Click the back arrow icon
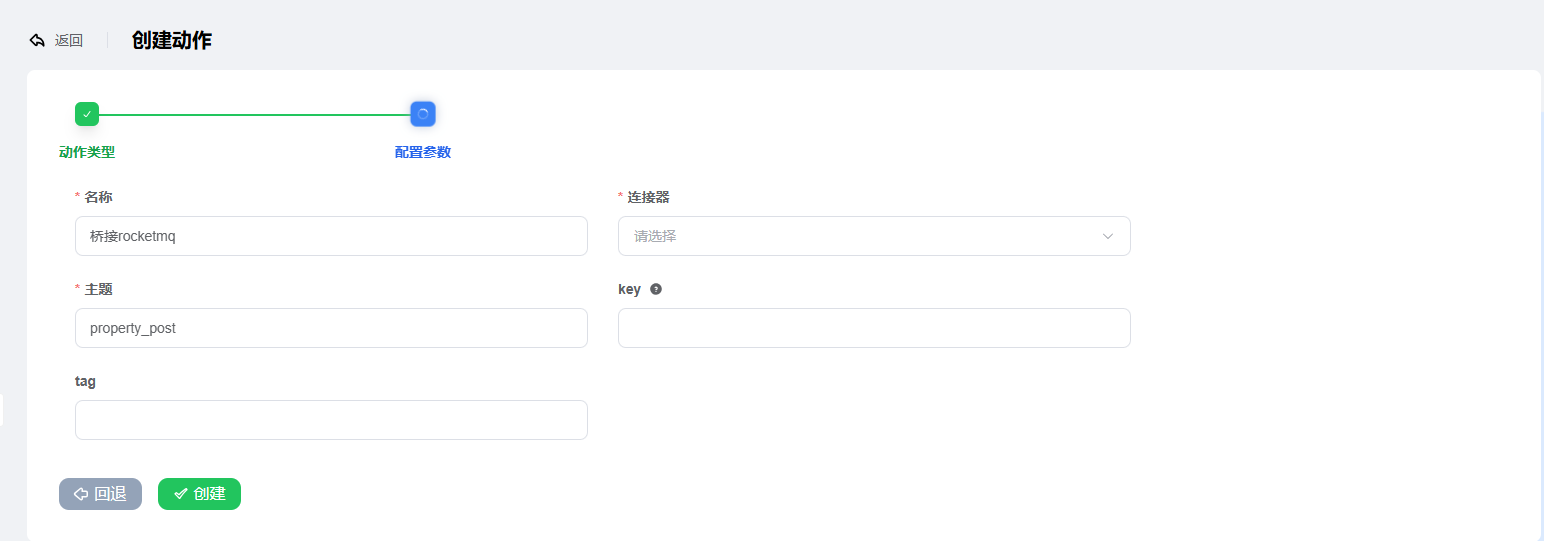1544x541 pixels. coord(37,41)
